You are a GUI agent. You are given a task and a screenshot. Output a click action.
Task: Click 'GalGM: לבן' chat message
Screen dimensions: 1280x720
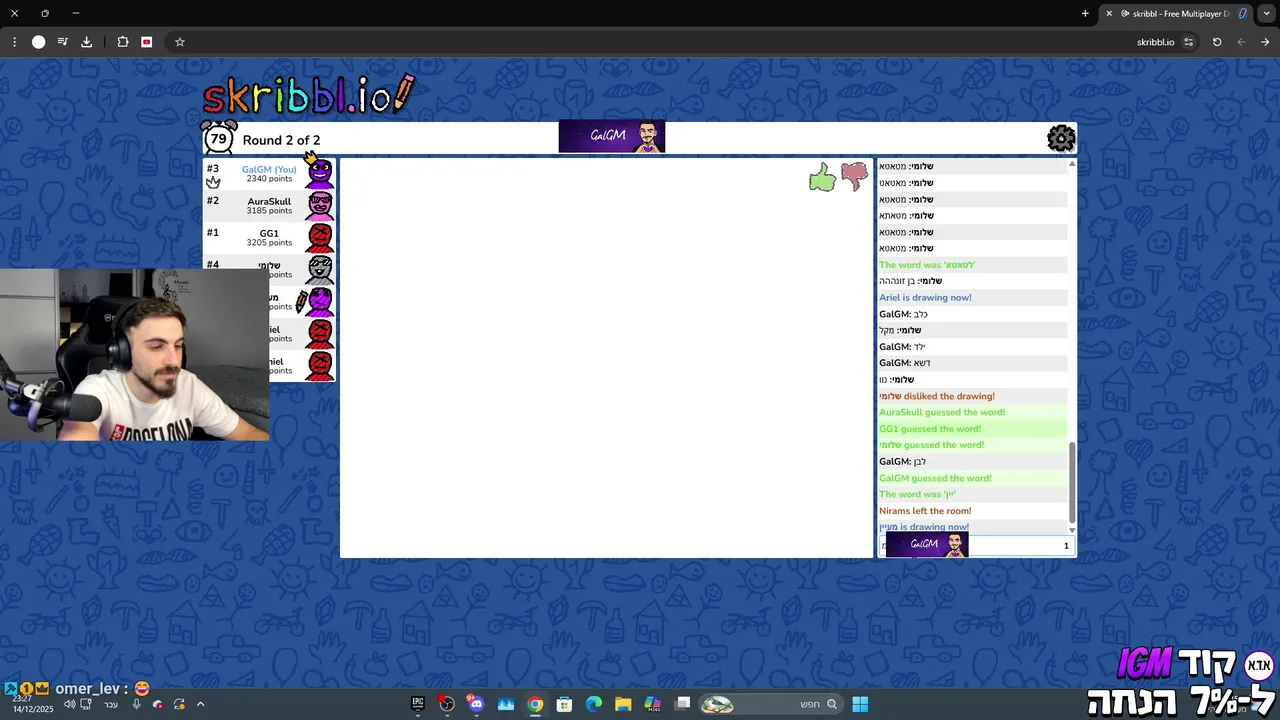(902, 462)
